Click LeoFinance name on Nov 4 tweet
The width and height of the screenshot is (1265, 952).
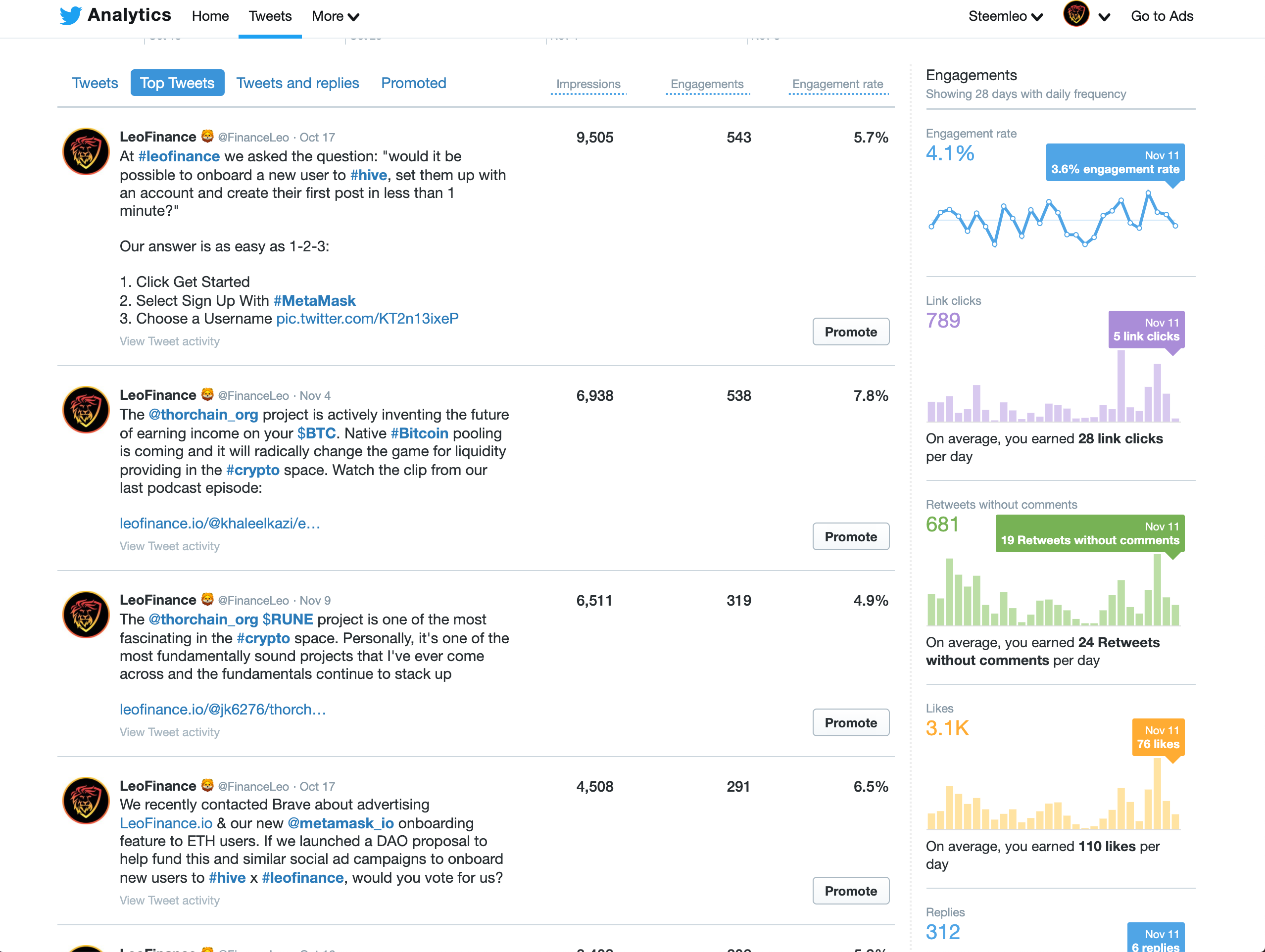point(158,395)
